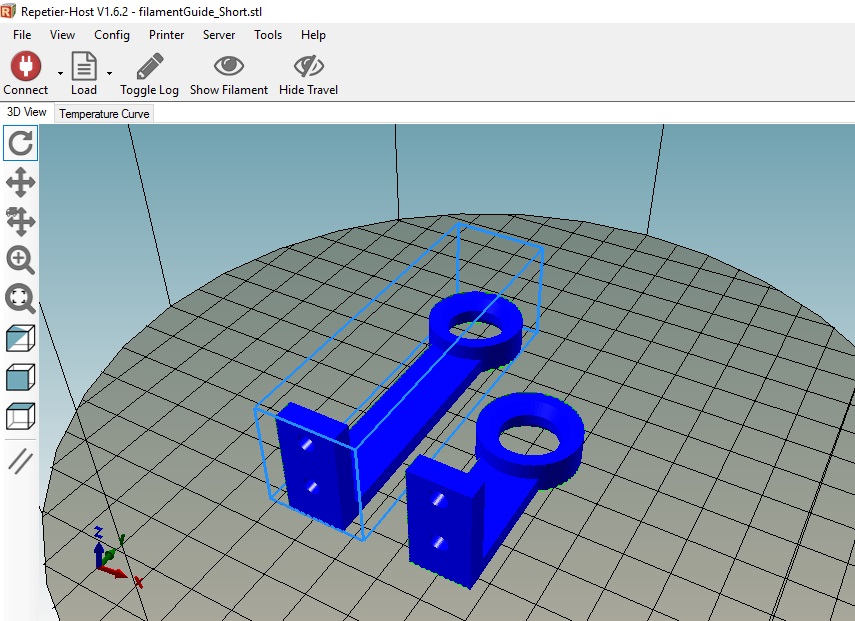Select the Move viewpoint arrows tool
855x621 pixels.
21,182
